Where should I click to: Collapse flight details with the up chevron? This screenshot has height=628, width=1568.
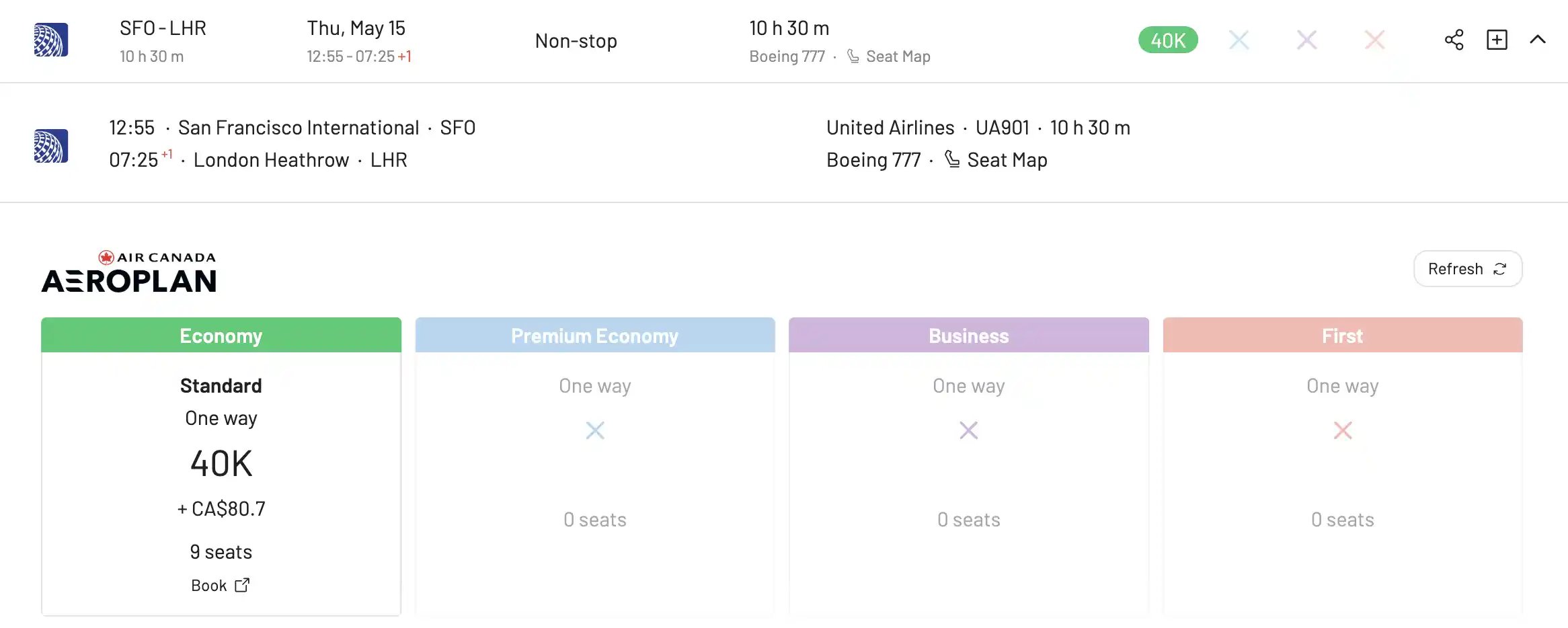pyautogui.click(x=1538, y=40)
